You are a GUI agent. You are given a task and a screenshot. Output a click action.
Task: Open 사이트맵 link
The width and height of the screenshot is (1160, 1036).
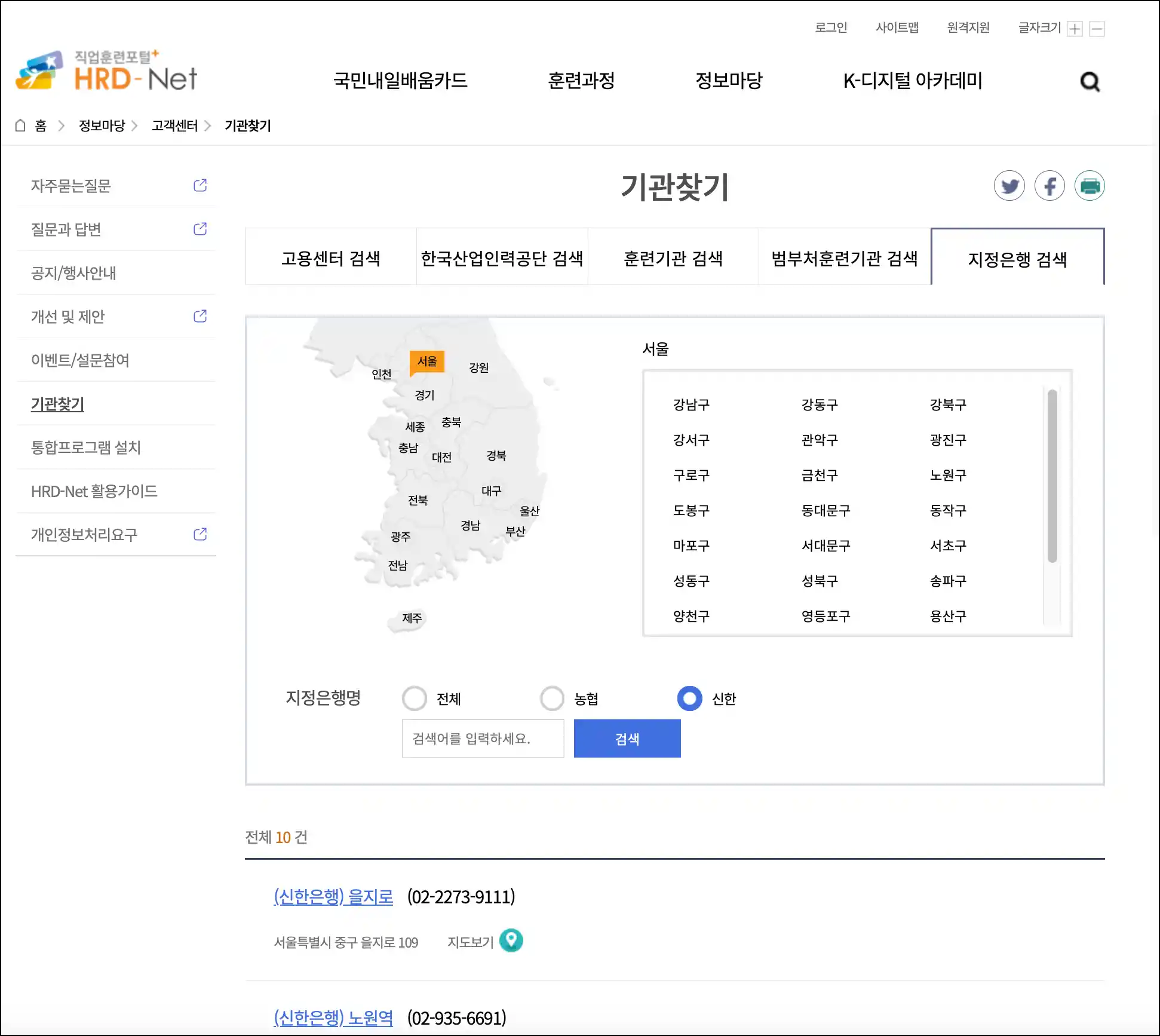[x=897, y=27]
